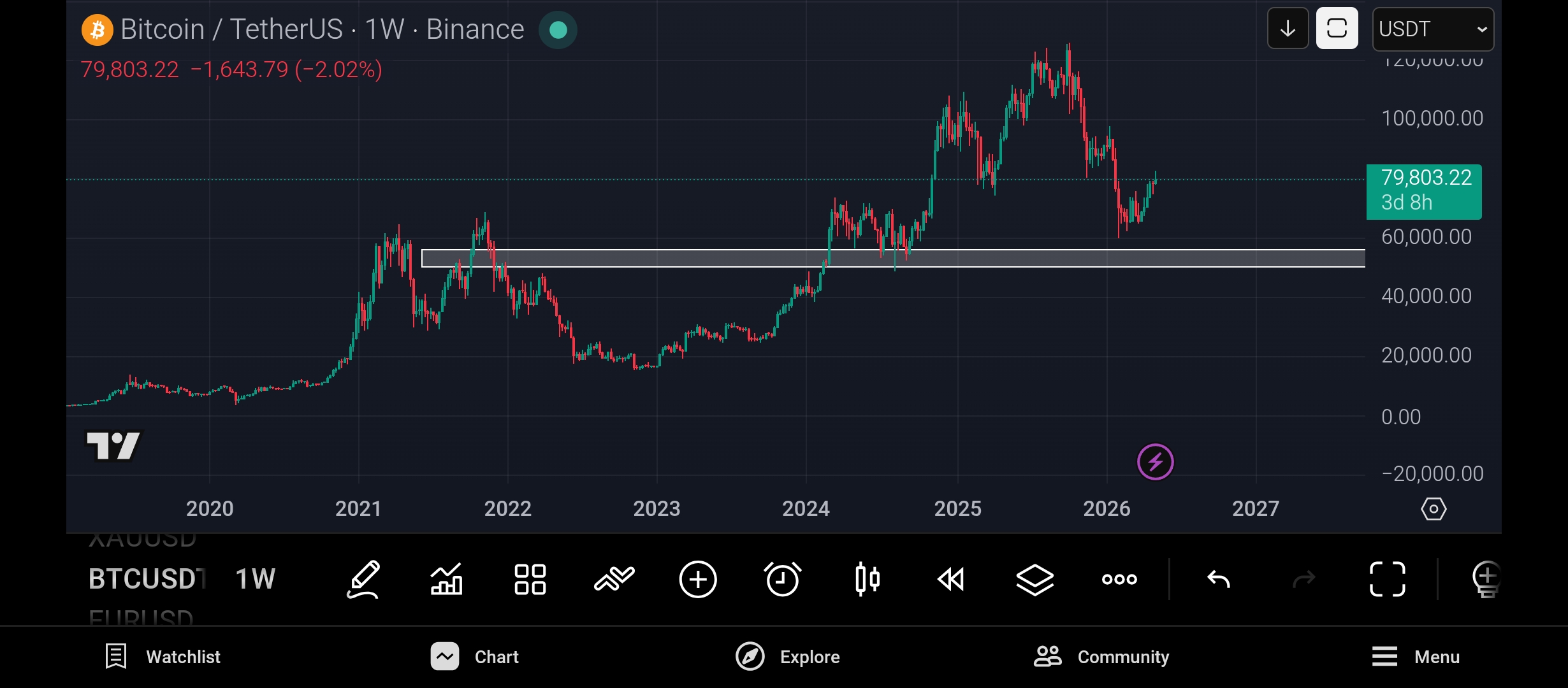Viewport: 1568px width, 688px height.
Task: Click the 40,000.00 price axis label
Action: coord(1426,296)
